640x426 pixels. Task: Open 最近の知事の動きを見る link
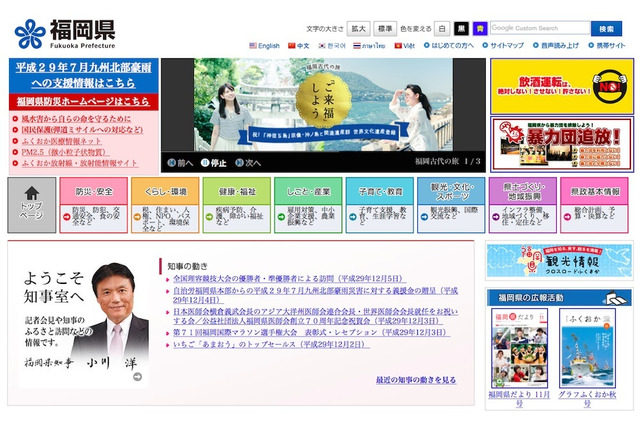coord(416,380)
